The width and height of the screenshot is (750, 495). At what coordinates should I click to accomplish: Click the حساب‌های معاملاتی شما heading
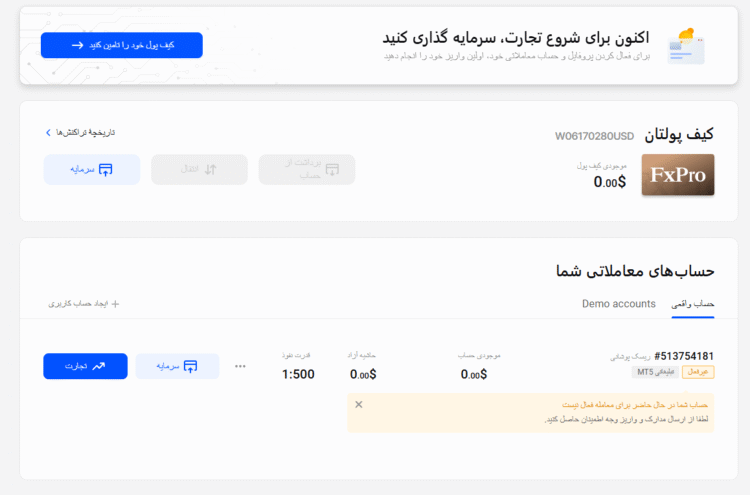pyautogui.click(x=635, y=272)
